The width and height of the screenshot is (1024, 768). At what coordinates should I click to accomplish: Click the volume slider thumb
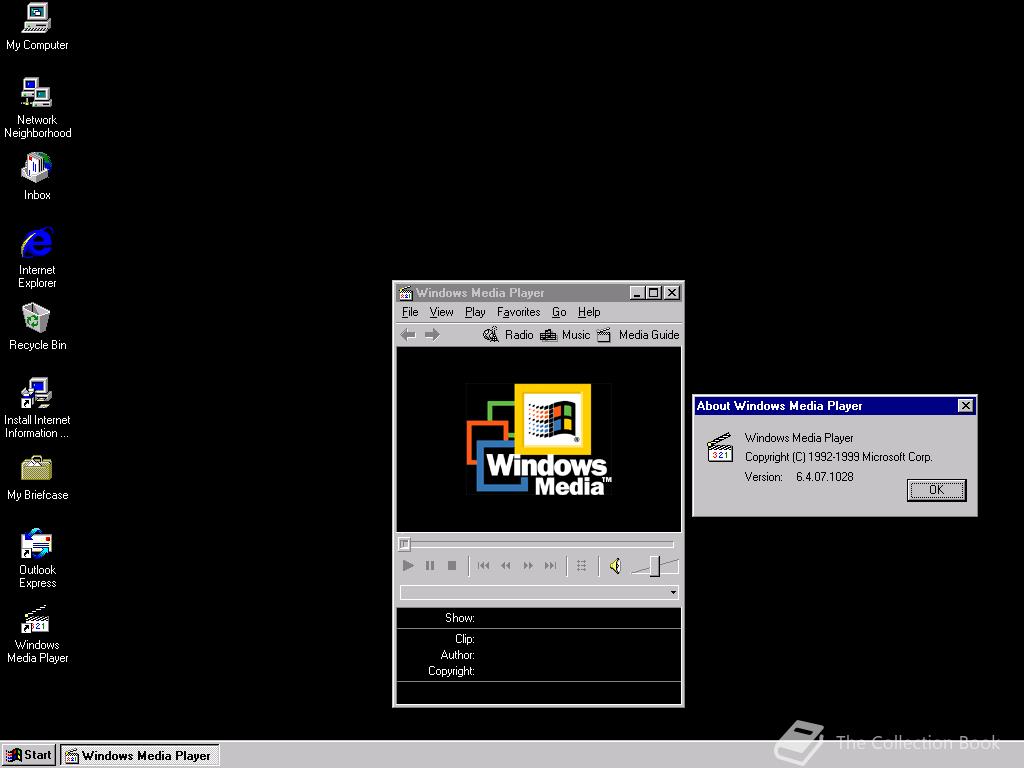tap(654, 566)
